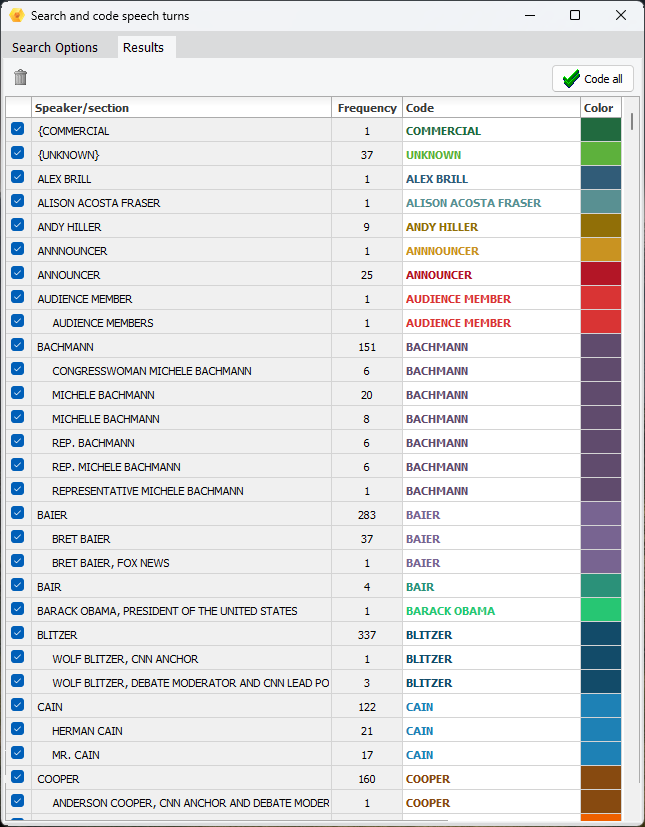Switch to the Search Options tab
This screenshot has height=827, width=645.
(55, 47)
